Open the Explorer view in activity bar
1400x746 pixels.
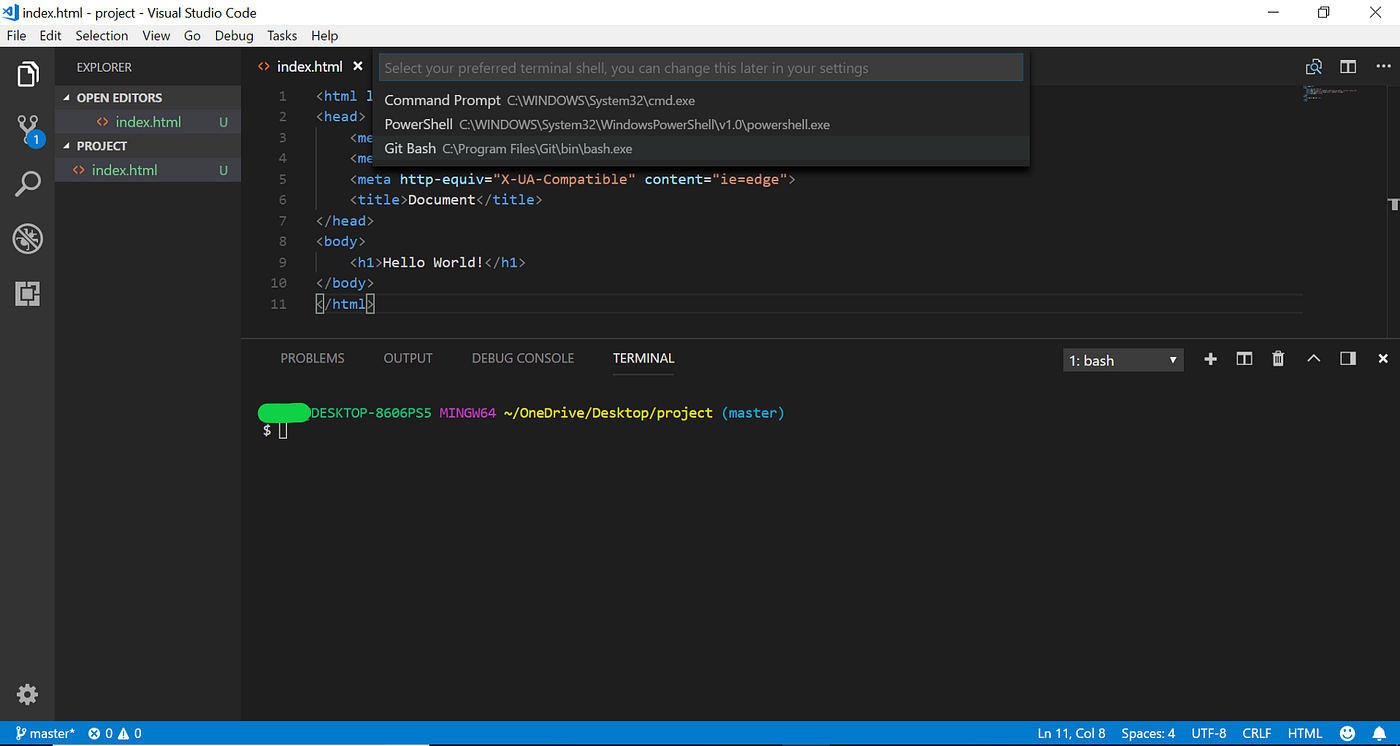28,74
